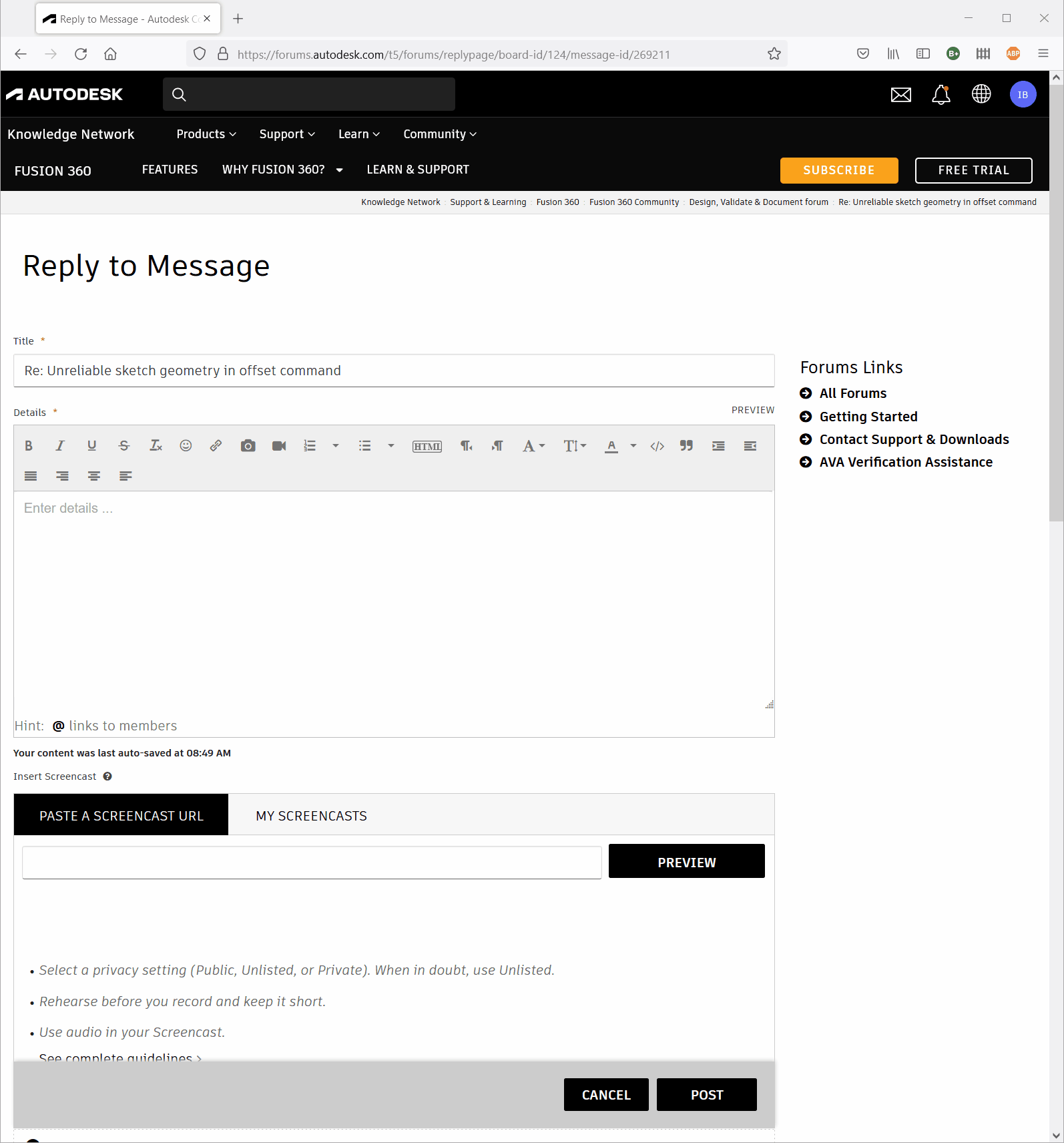Insert a hyperlink using the link icon
The height and width of the screenshot is (1143, 1064).
(x=216, y=446)
